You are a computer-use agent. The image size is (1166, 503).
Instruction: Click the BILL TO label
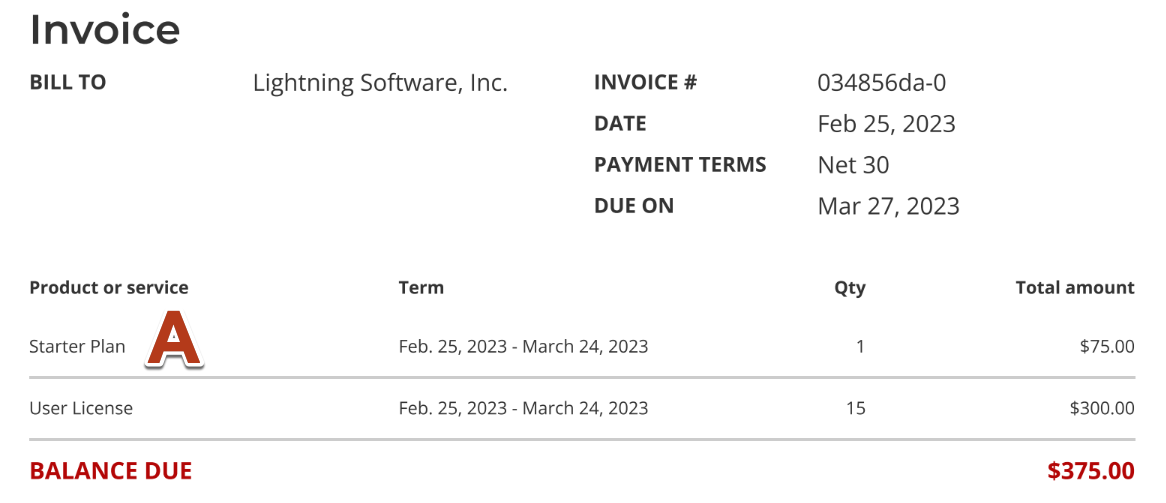(x=68, y=83)
